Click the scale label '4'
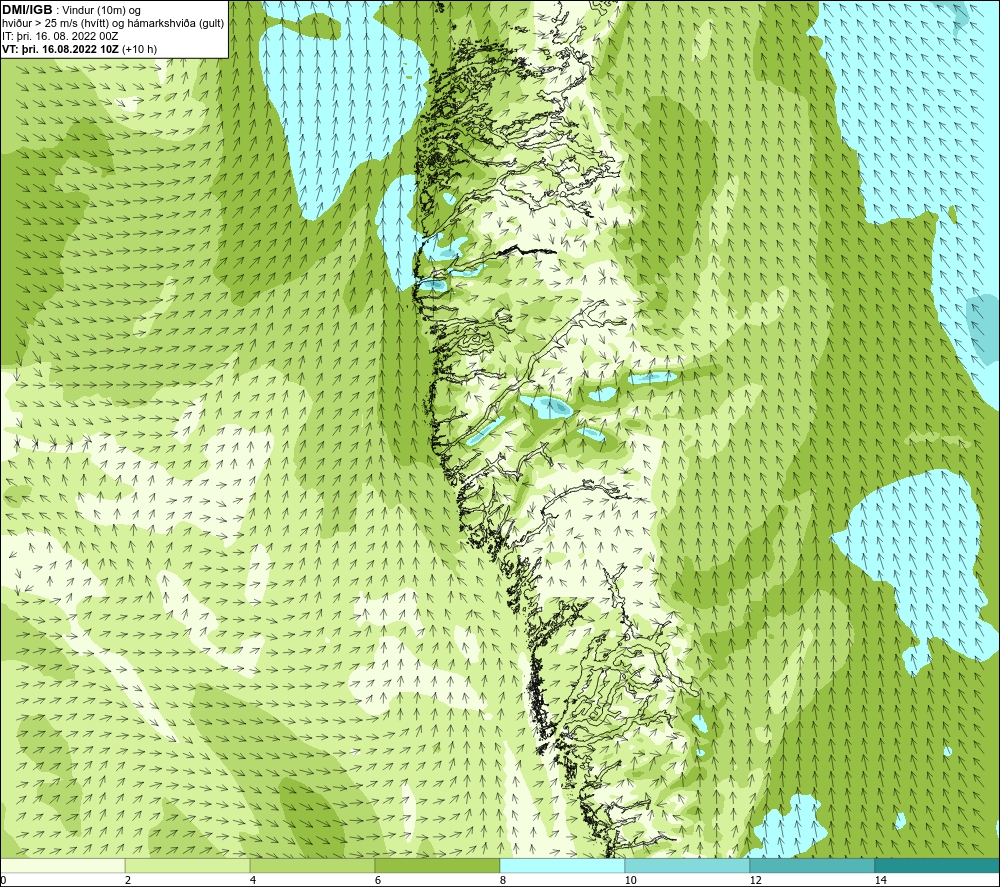Image resolution: width=1000 pixels, height=887 pixels. 253,880
